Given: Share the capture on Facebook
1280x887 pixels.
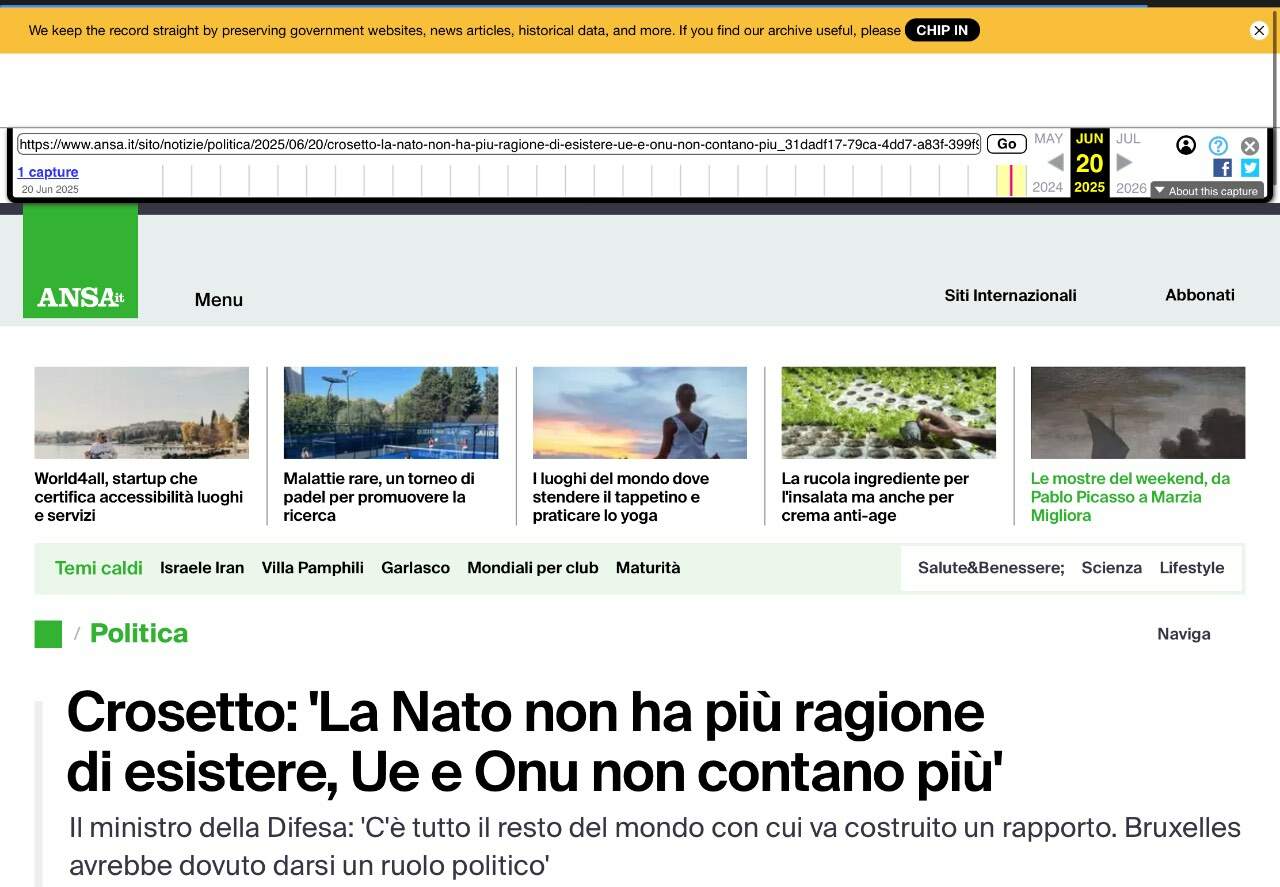Looking at the screenshot, I should [1222, 168].
